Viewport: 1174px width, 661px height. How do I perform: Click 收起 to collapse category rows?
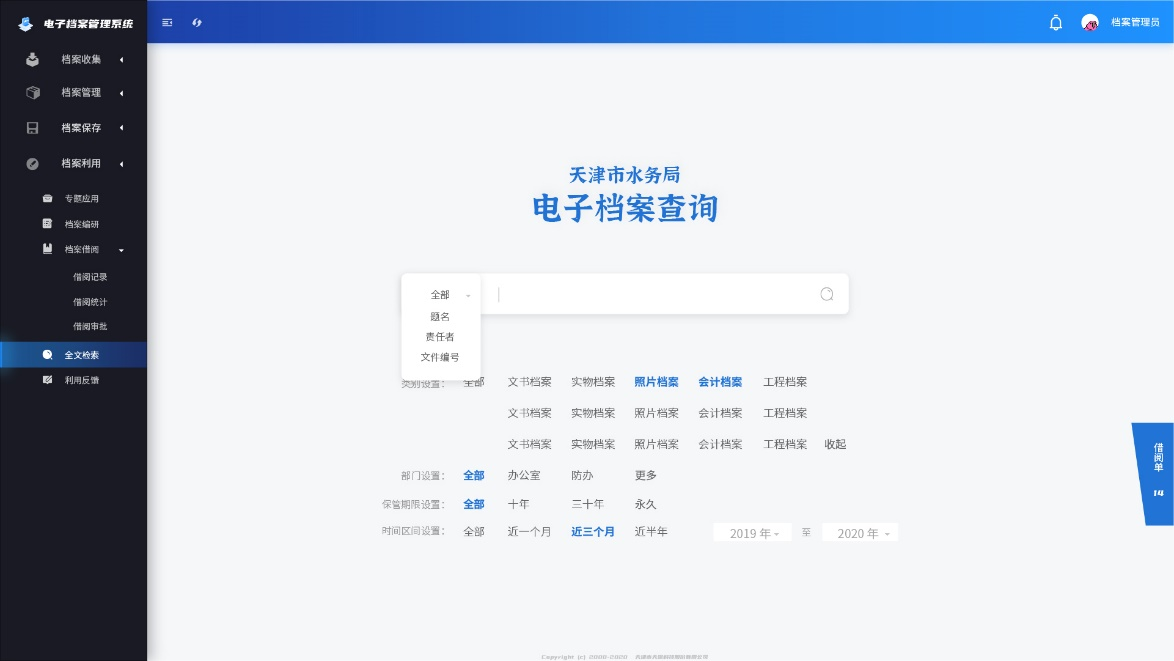coord(835,444)
